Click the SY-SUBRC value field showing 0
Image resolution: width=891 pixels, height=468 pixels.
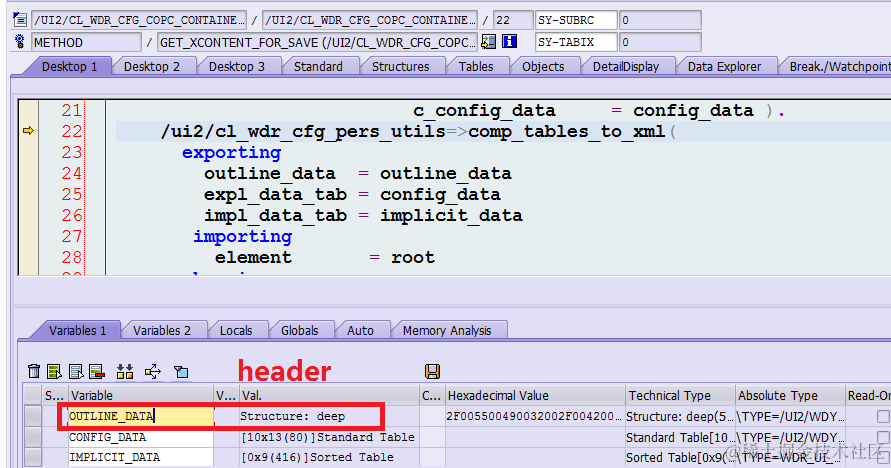point(660,20)
